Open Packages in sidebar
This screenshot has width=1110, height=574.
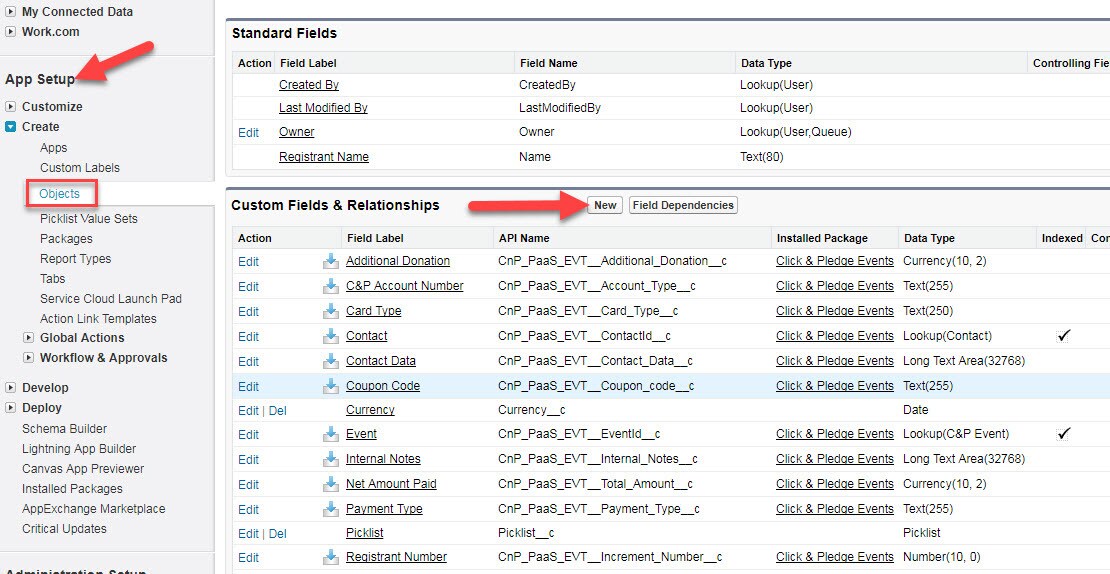(67, 239)
